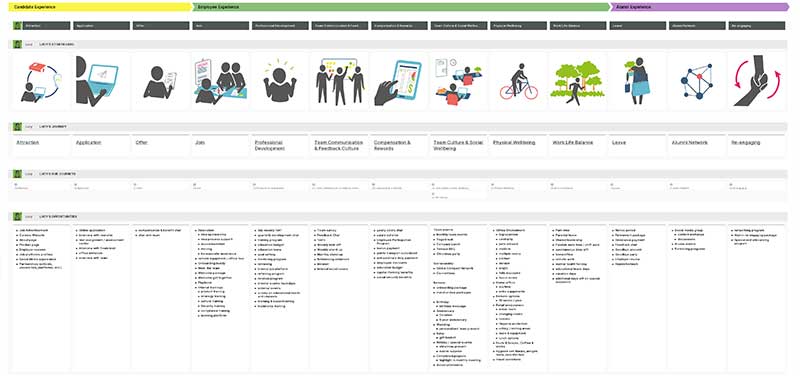This screenshot has height=376, width=800.
Task: Open the Compensation & Rewards journey link
Action: click(392, 145)
